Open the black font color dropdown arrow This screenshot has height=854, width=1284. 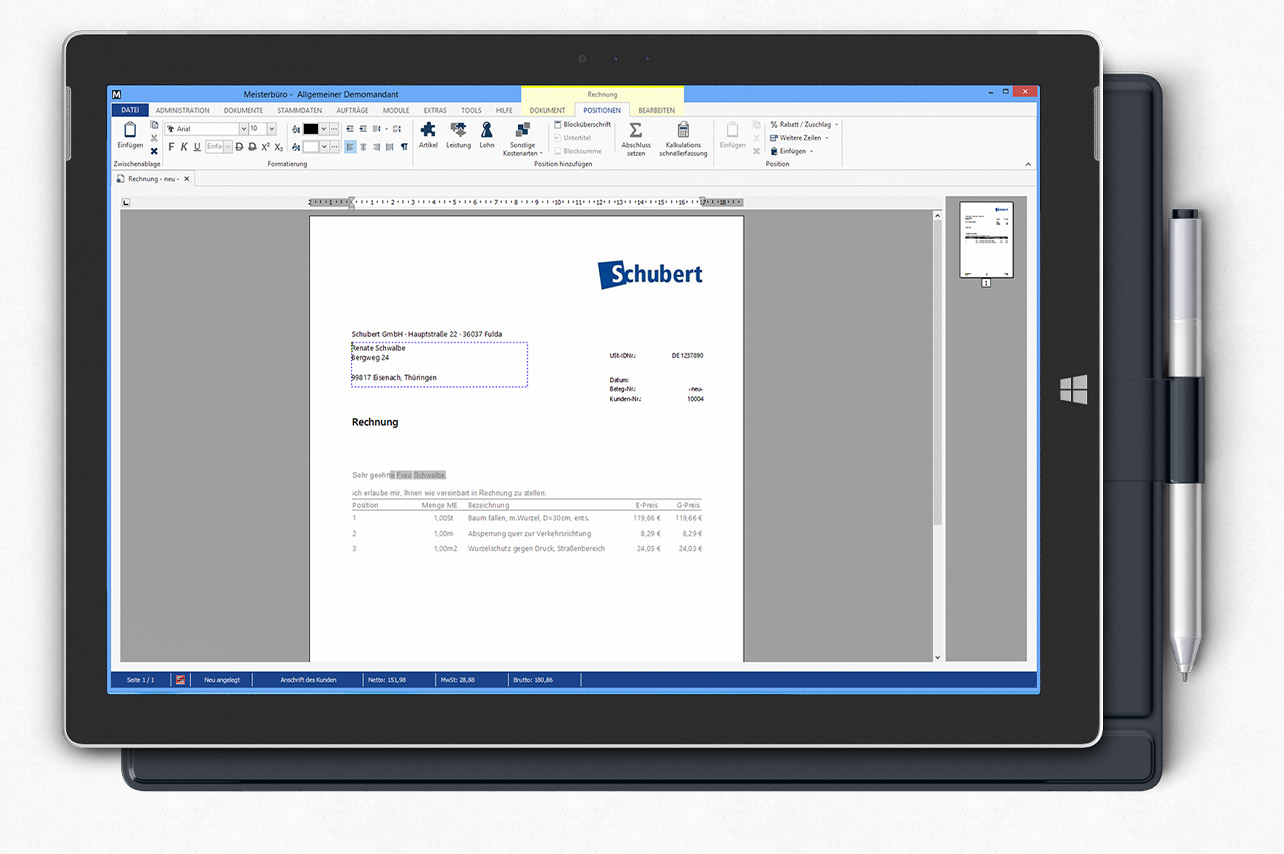[323, 129]
